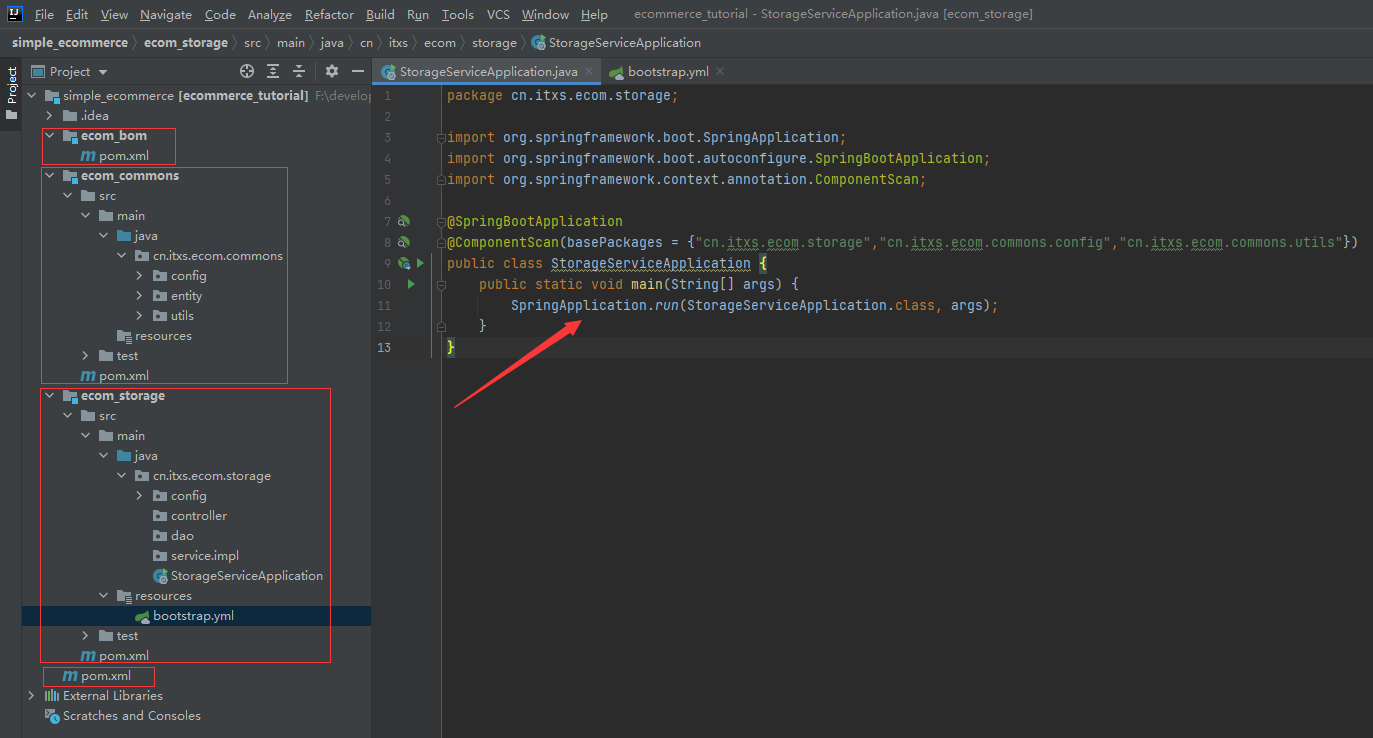1373x738 pixels.
Task: Click Spring bean gutter icon next to @SpringBootApplication
Action: (404, 221)
